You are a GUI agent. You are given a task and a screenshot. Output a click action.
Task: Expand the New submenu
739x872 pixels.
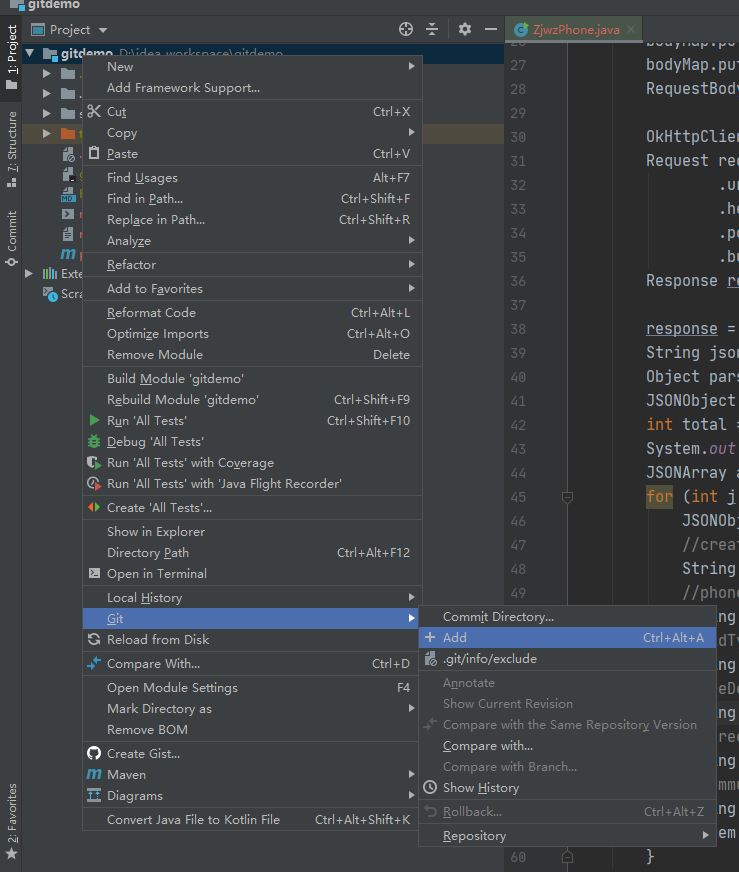(252, 67)
